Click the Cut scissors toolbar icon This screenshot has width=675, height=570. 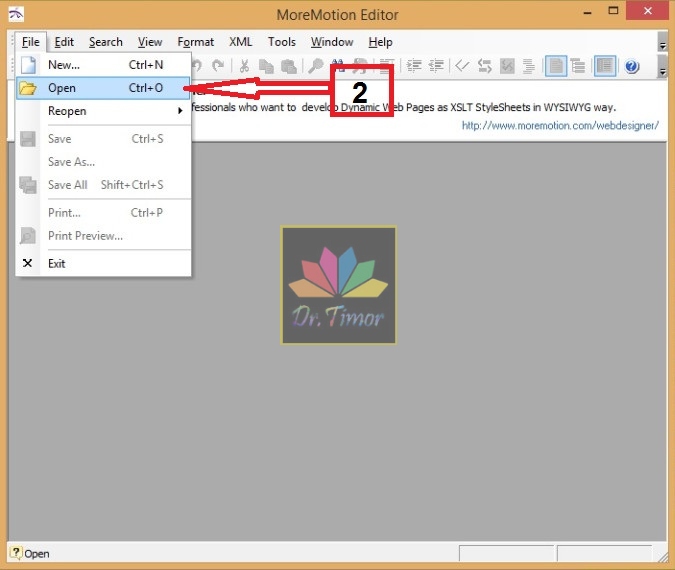tap(244, 66)
